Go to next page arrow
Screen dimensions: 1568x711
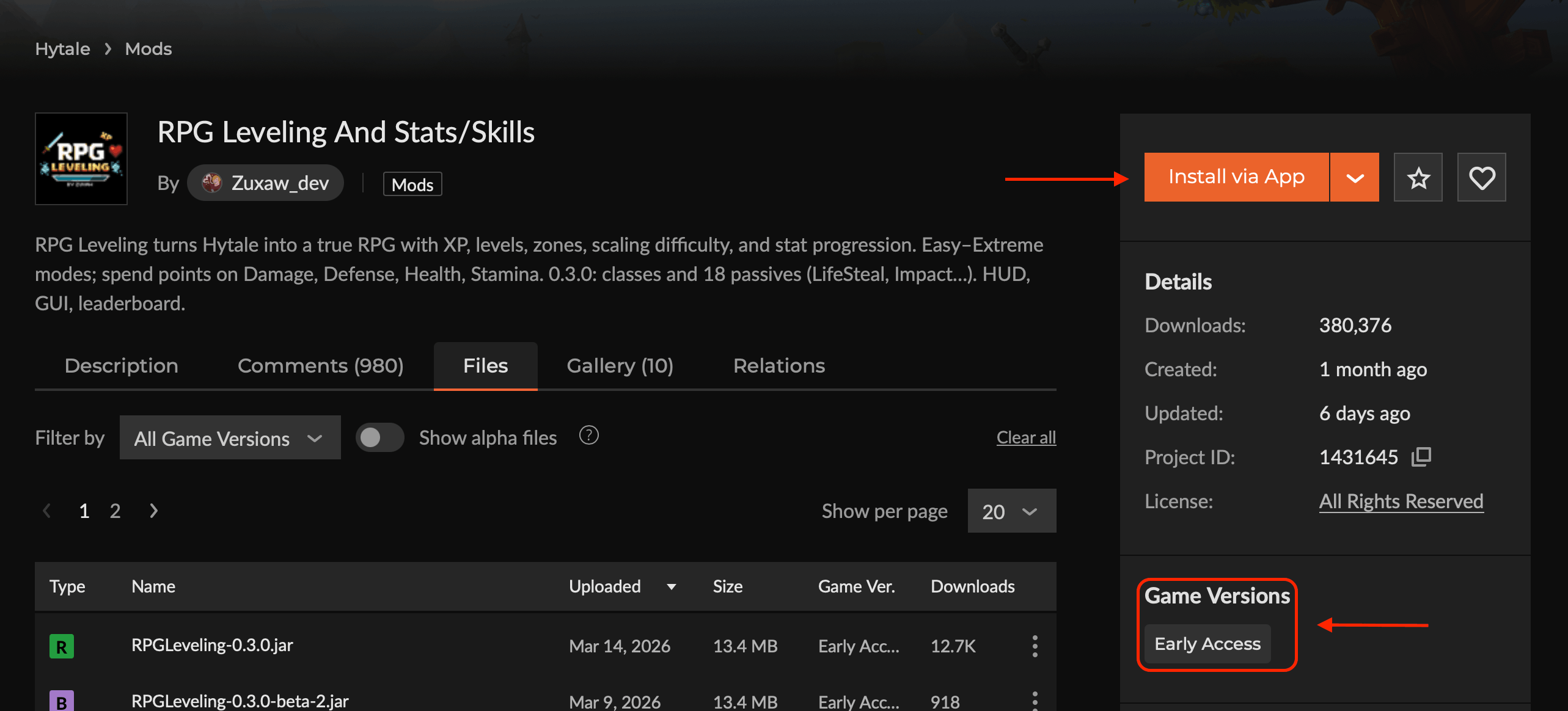click(x=154, y=511)
